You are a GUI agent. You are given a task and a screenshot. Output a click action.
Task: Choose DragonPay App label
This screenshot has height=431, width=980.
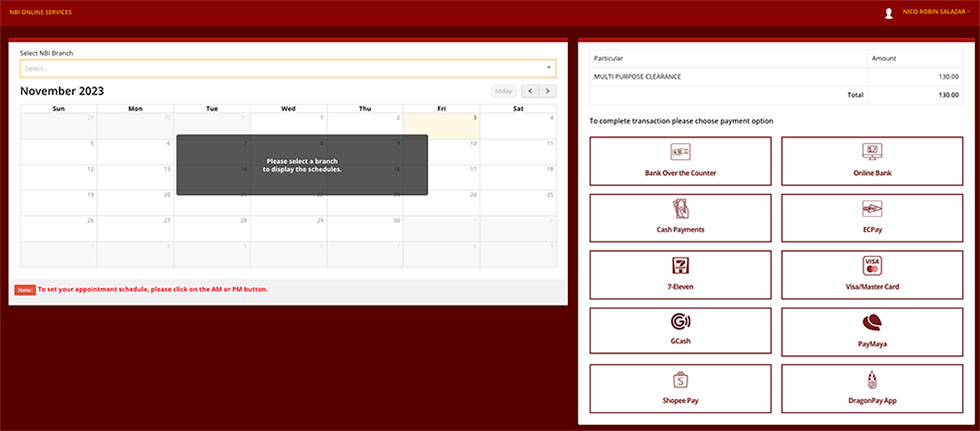point(872,401)
